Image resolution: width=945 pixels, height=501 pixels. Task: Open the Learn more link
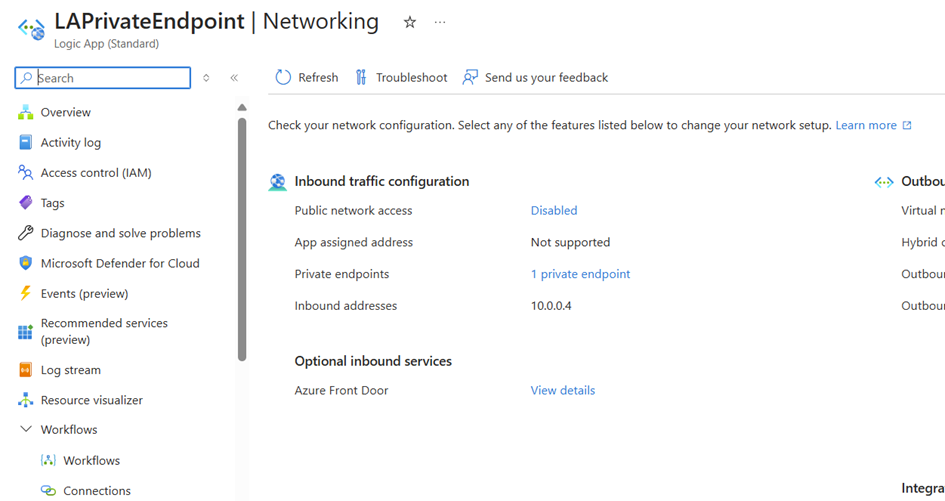click(865, 125)
